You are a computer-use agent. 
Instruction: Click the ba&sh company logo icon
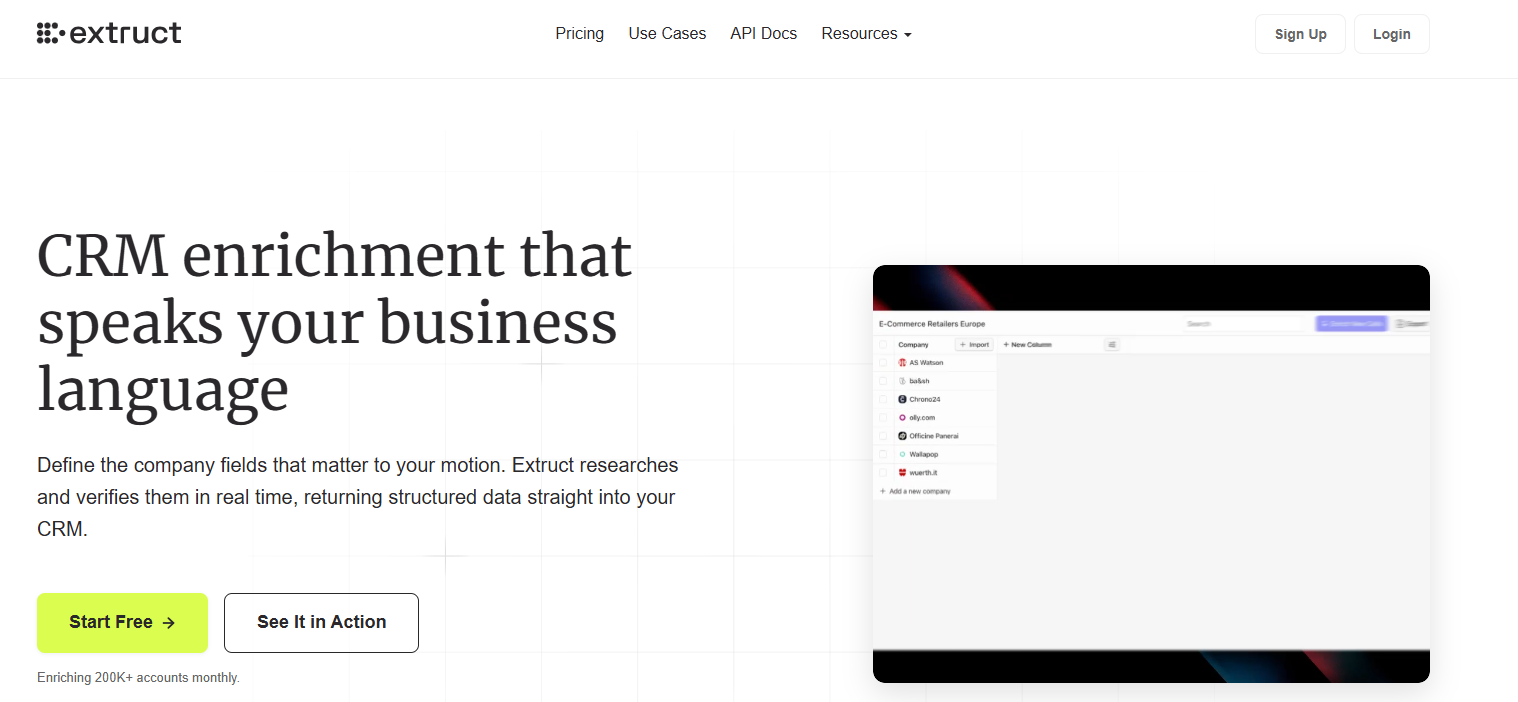click(x=902, y=381)
